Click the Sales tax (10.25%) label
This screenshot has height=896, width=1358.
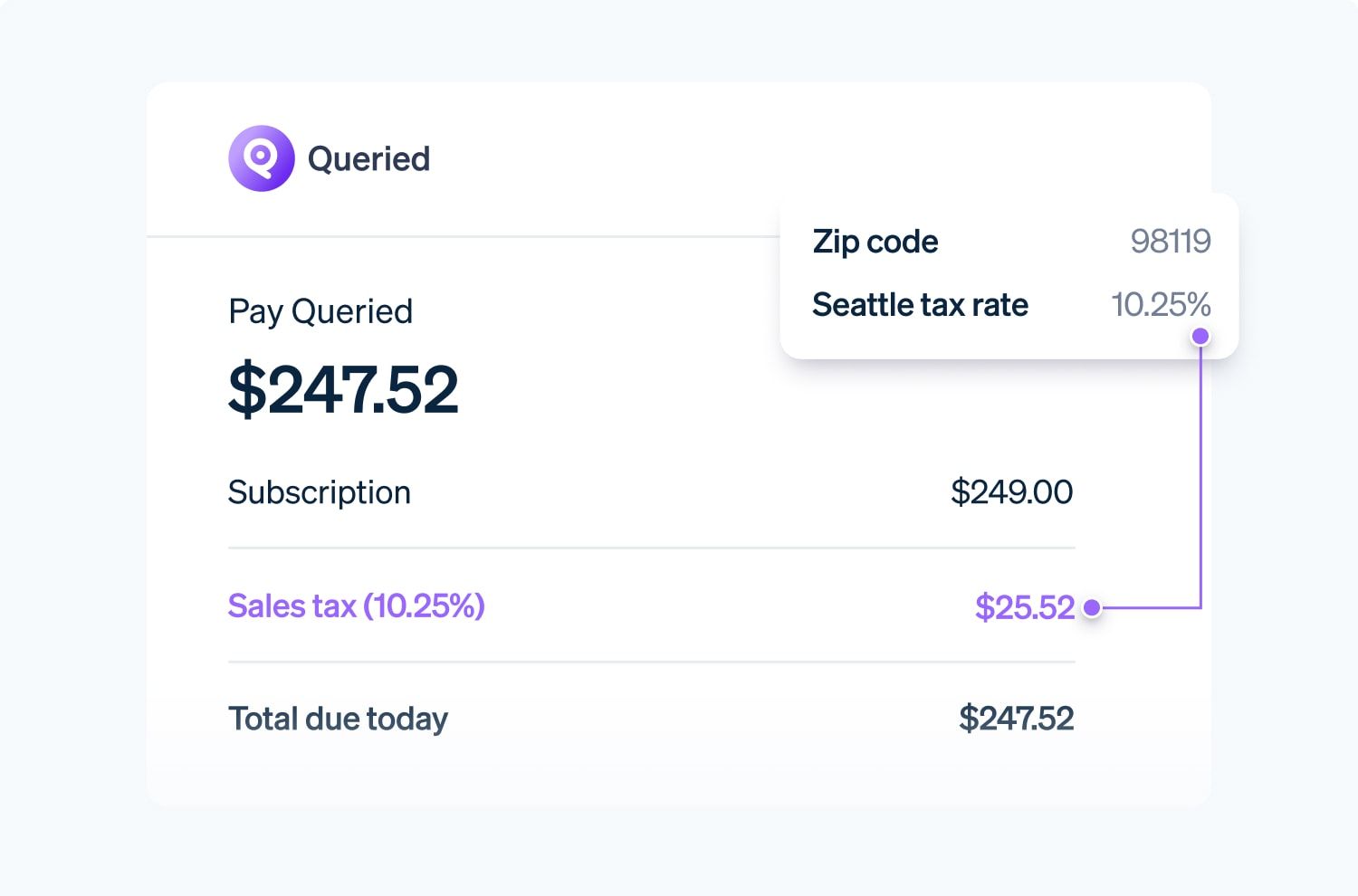[356, 605]
